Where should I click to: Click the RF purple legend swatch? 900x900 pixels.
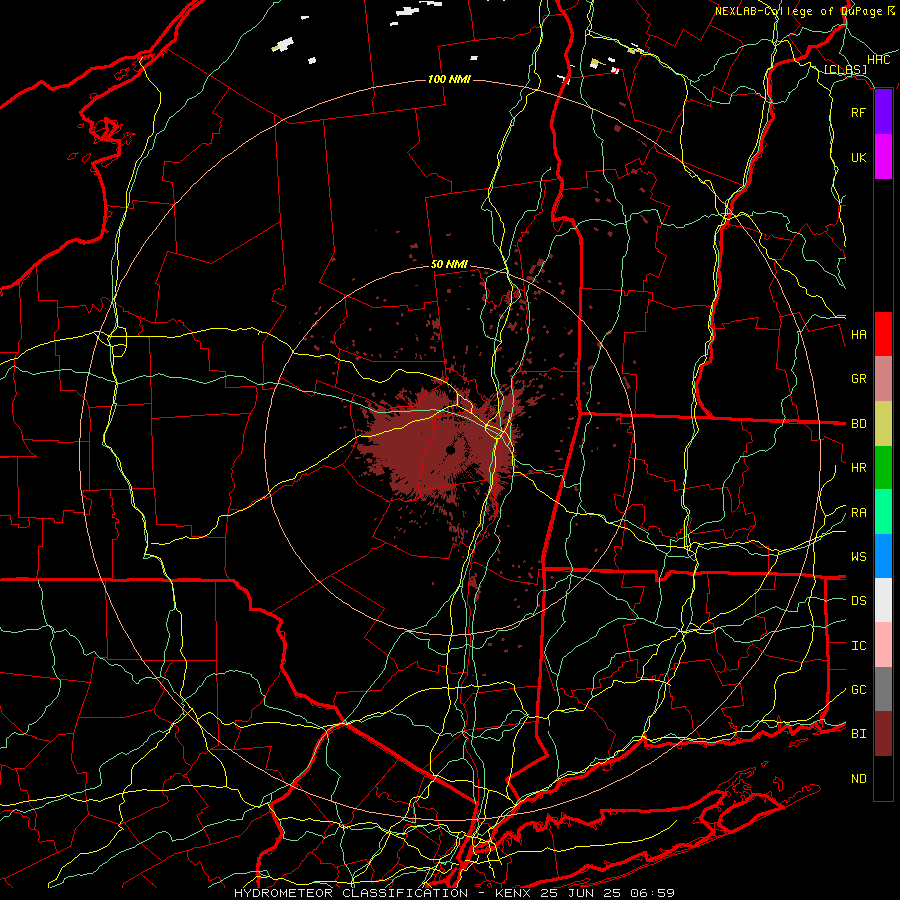point(883,112)
